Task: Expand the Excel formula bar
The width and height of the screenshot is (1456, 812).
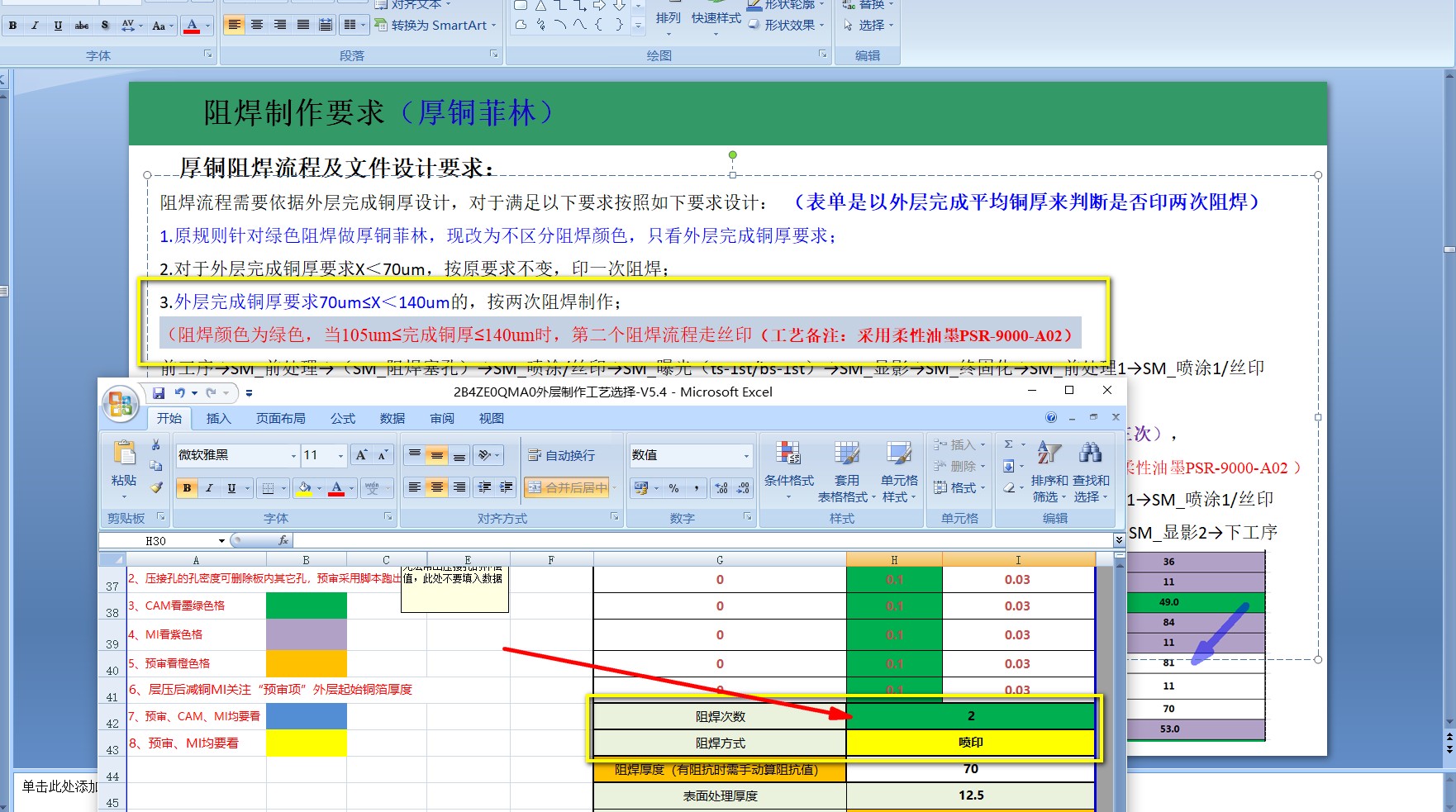Action: pos(1118,540)
